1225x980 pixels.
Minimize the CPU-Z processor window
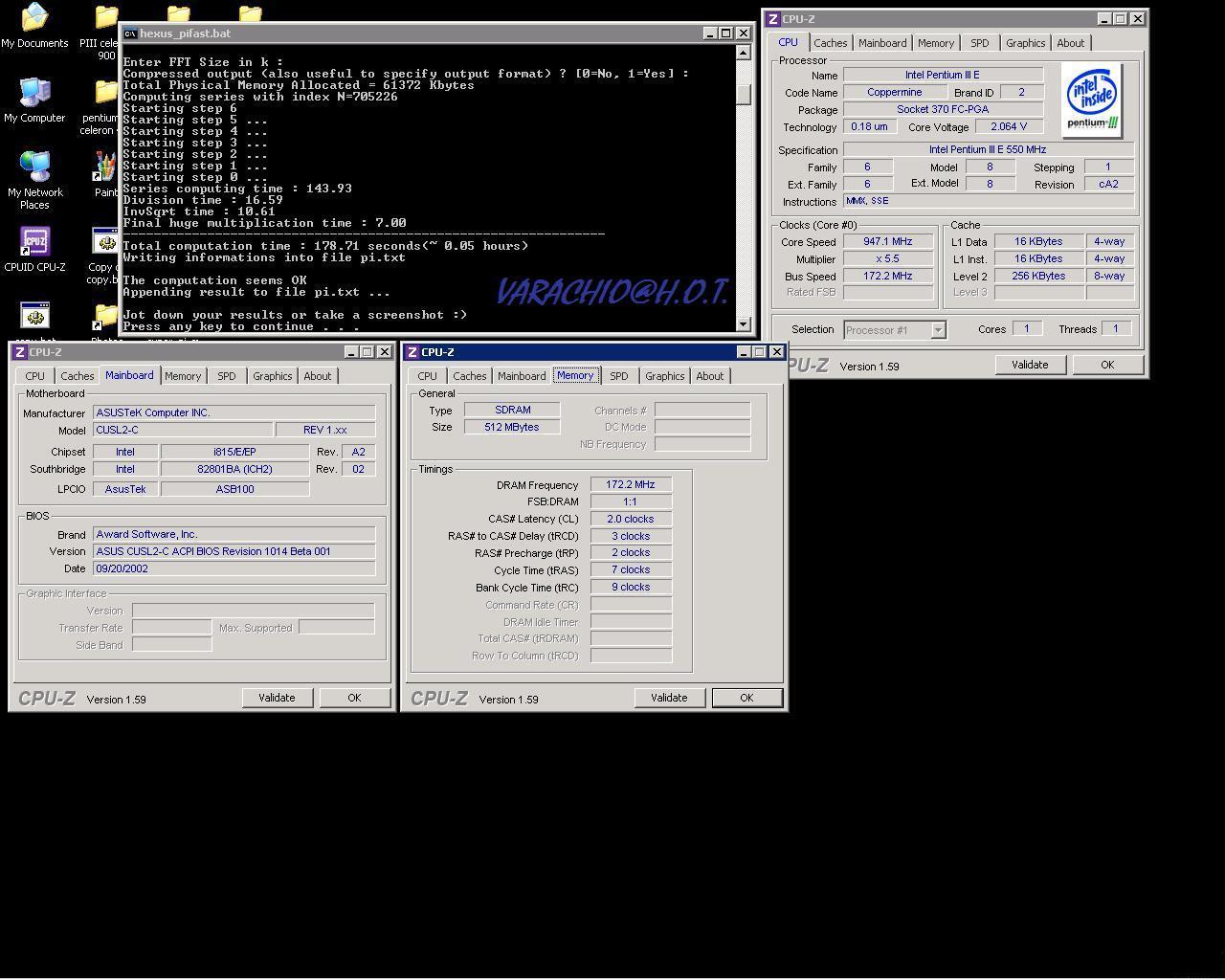1104,19
